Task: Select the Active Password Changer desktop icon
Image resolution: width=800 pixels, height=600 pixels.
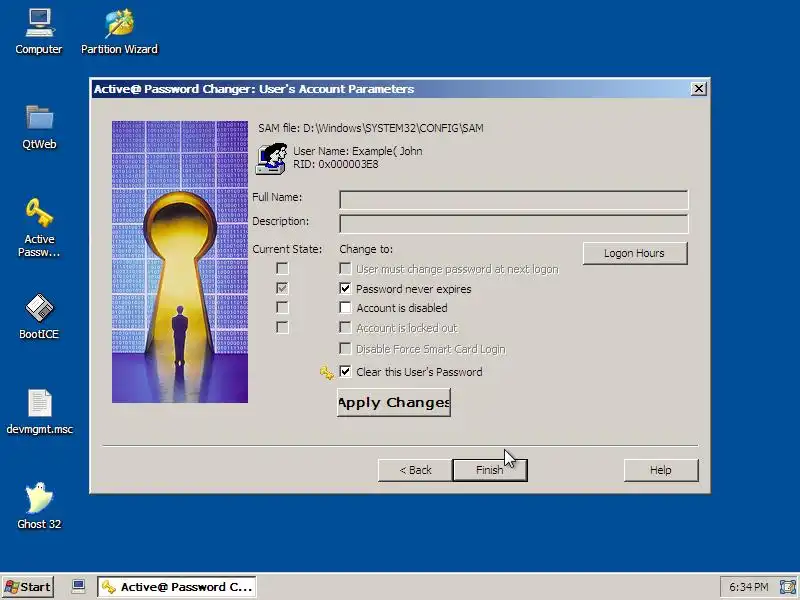Action: [x=39, y=228]
